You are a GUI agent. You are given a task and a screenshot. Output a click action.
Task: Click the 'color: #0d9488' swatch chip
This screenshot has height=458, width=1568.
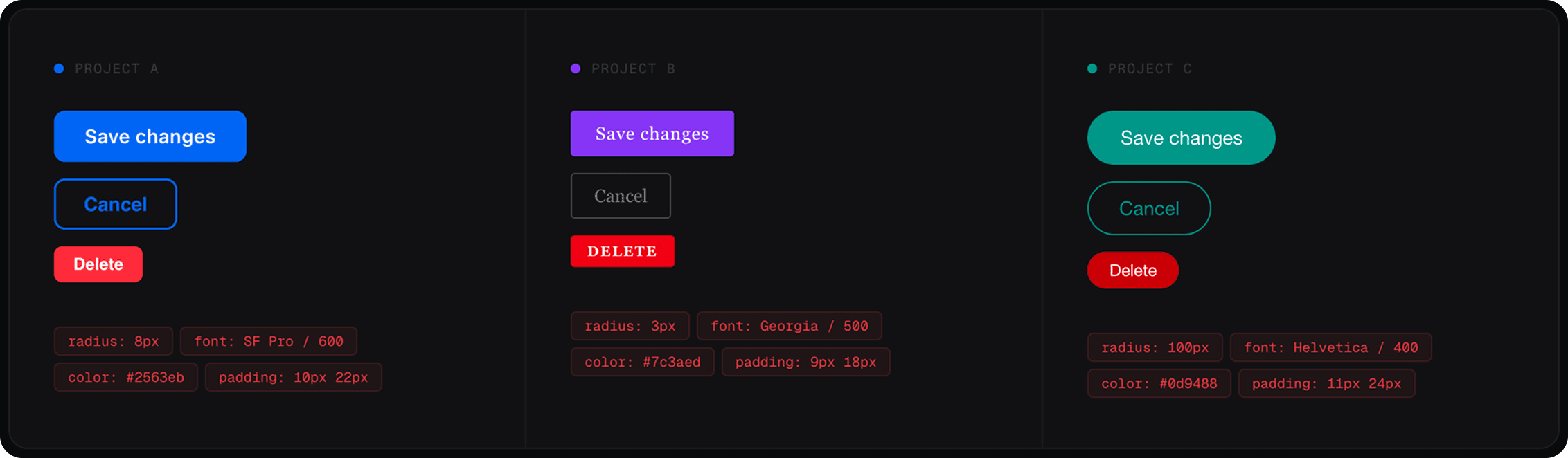point(1159,383)
